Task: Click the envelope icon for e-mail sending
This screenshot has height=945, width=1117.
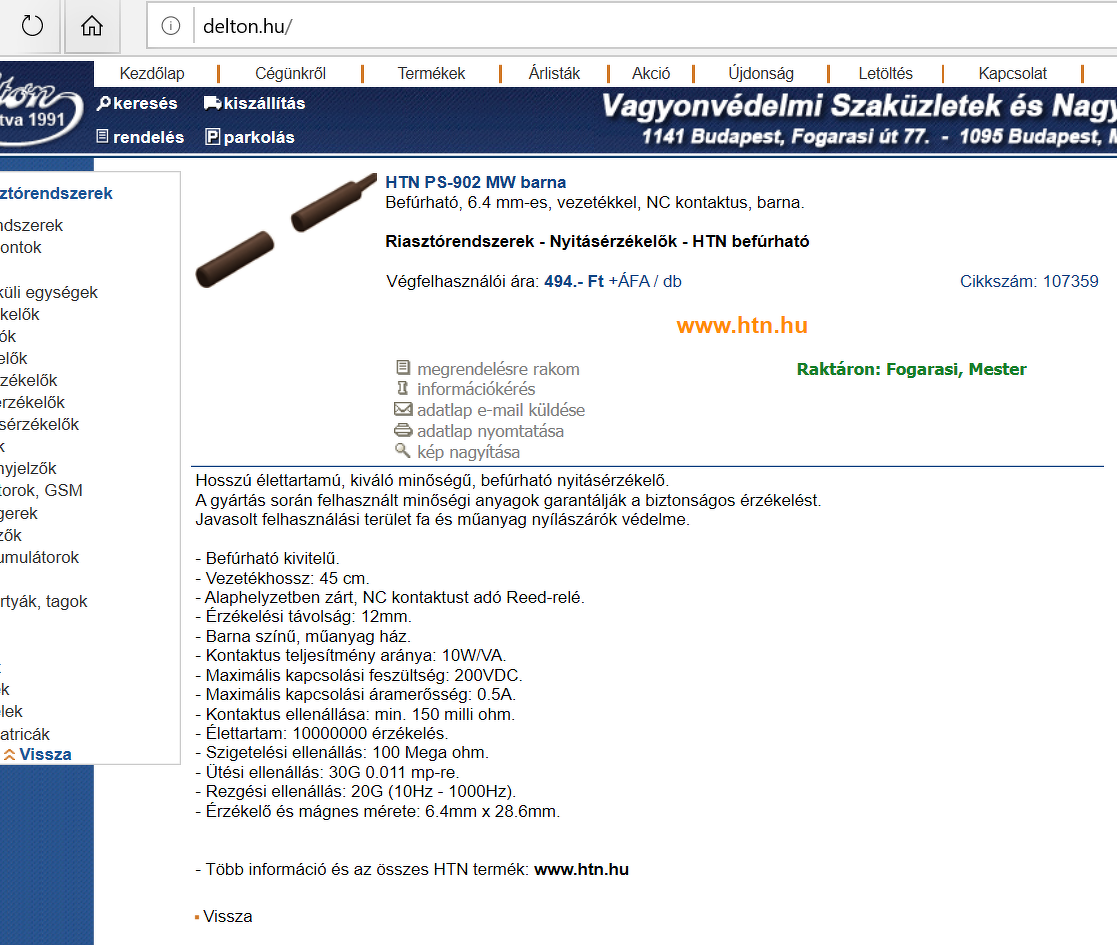Action: (x=403, y=409)
